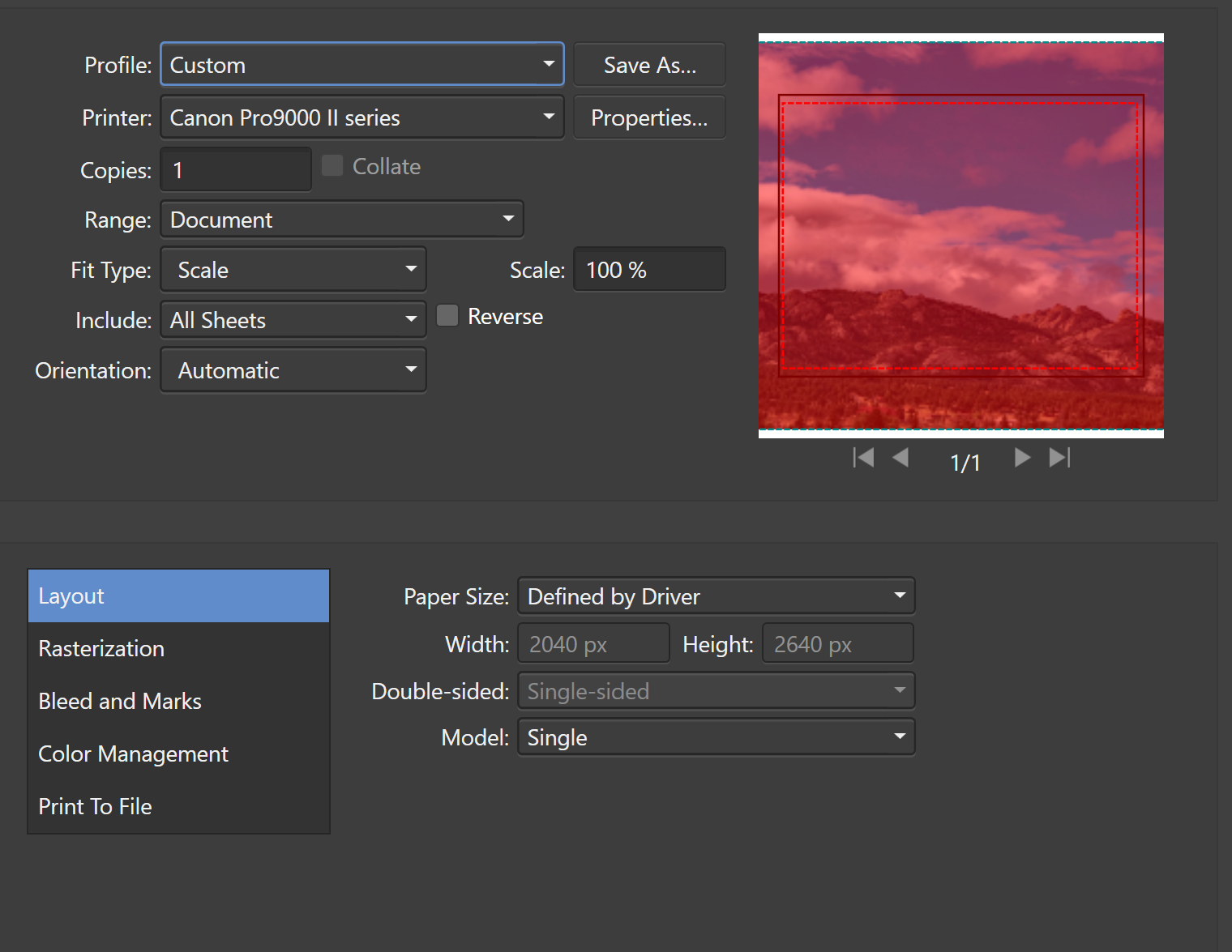This screenshot has width=1232, height=952.
Task: Open the Profile dropdown
Action: 361,65
